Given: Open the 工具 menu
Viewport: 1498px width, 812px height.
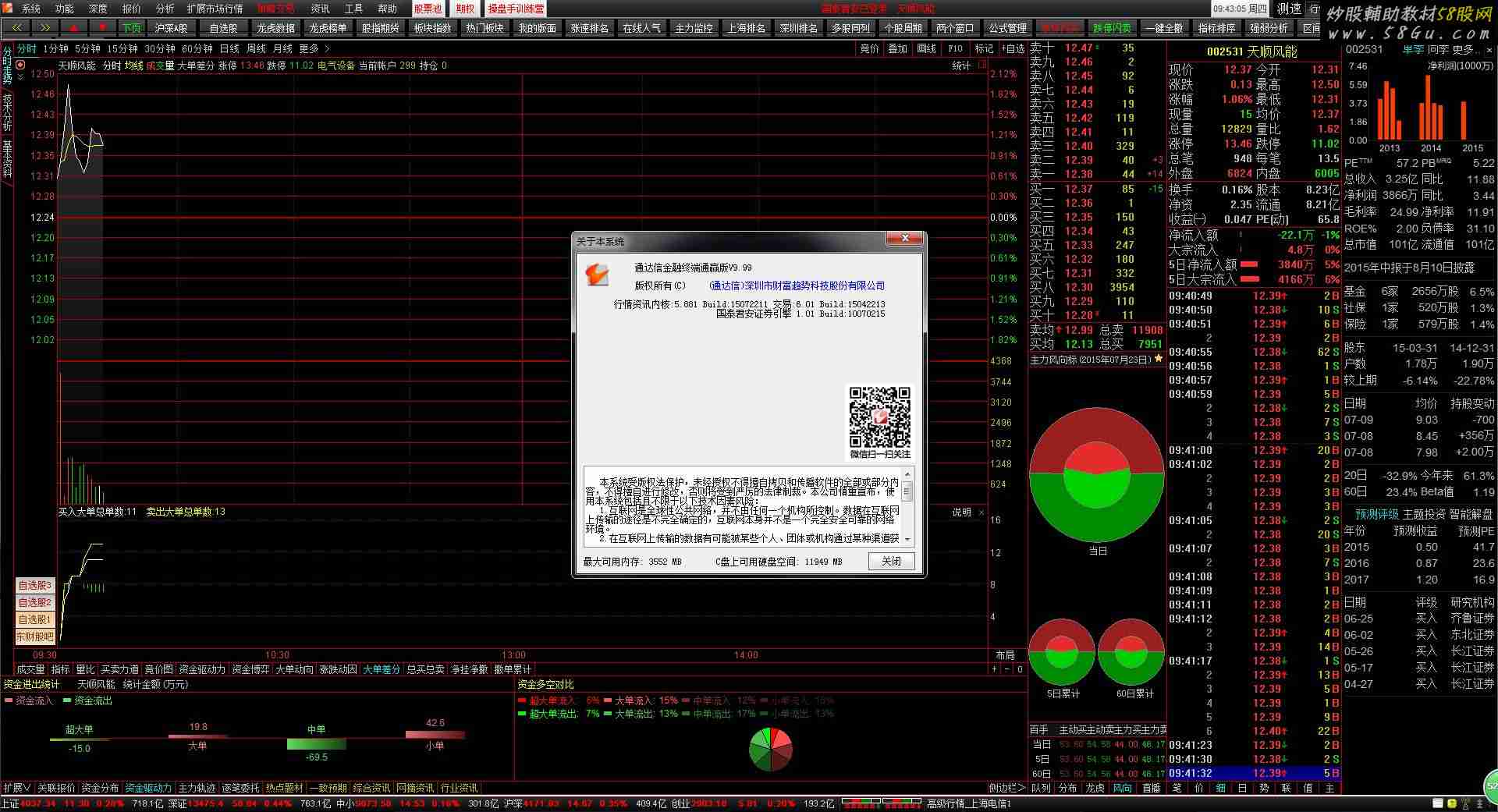Looking at the screenshot, I should click(354, 9).
